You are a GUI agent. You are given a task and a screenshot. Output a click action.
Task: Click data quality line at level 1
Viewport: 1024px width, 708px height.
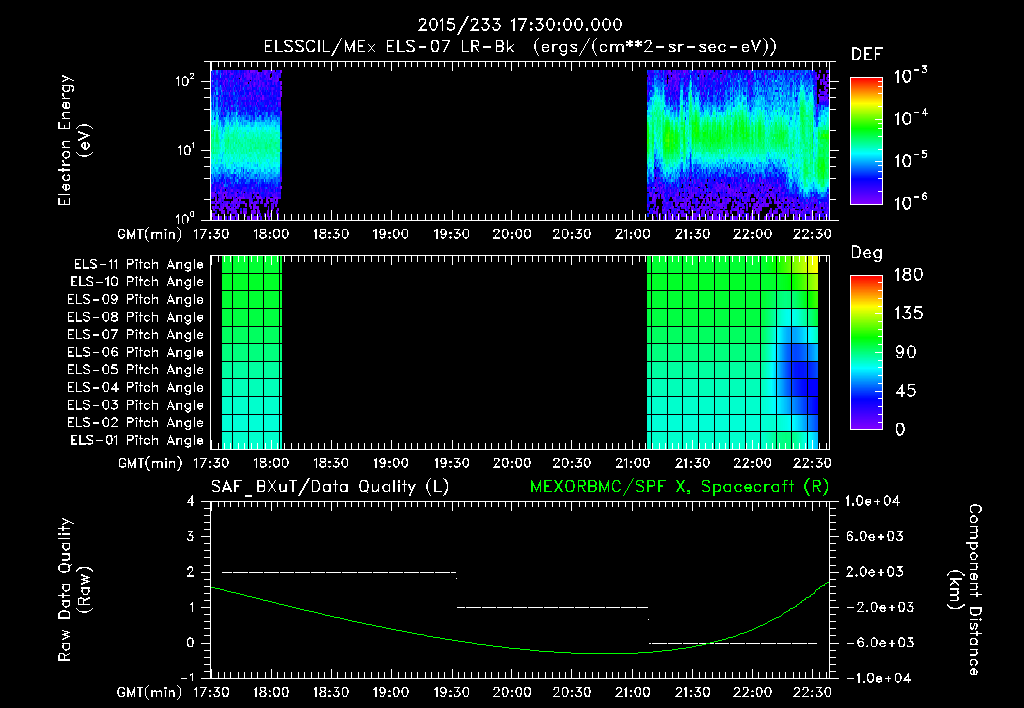pyautogui.click(x=552, y=607)
